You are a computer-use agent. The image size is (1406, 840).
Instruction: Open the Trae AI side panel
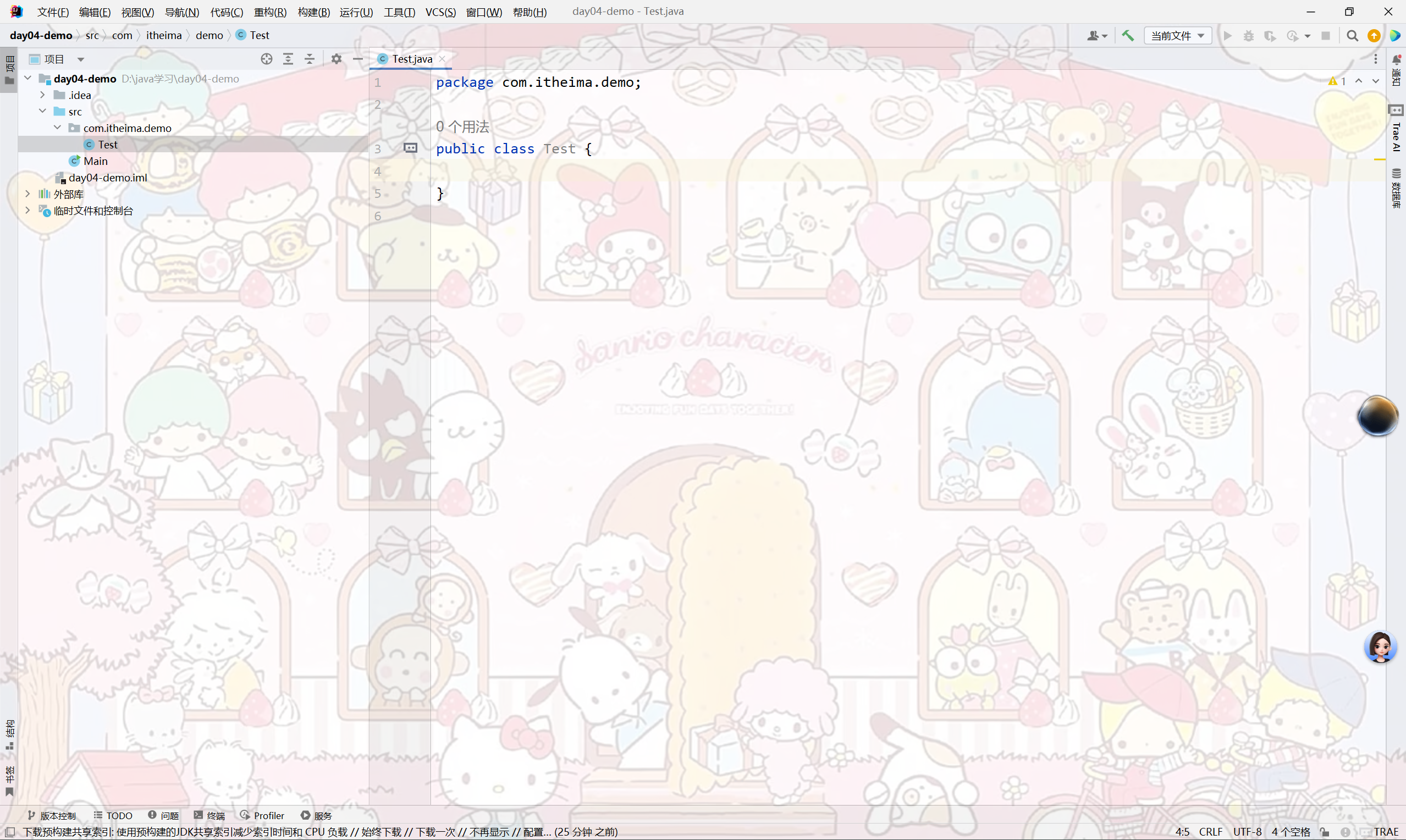tap(1397, 129)
